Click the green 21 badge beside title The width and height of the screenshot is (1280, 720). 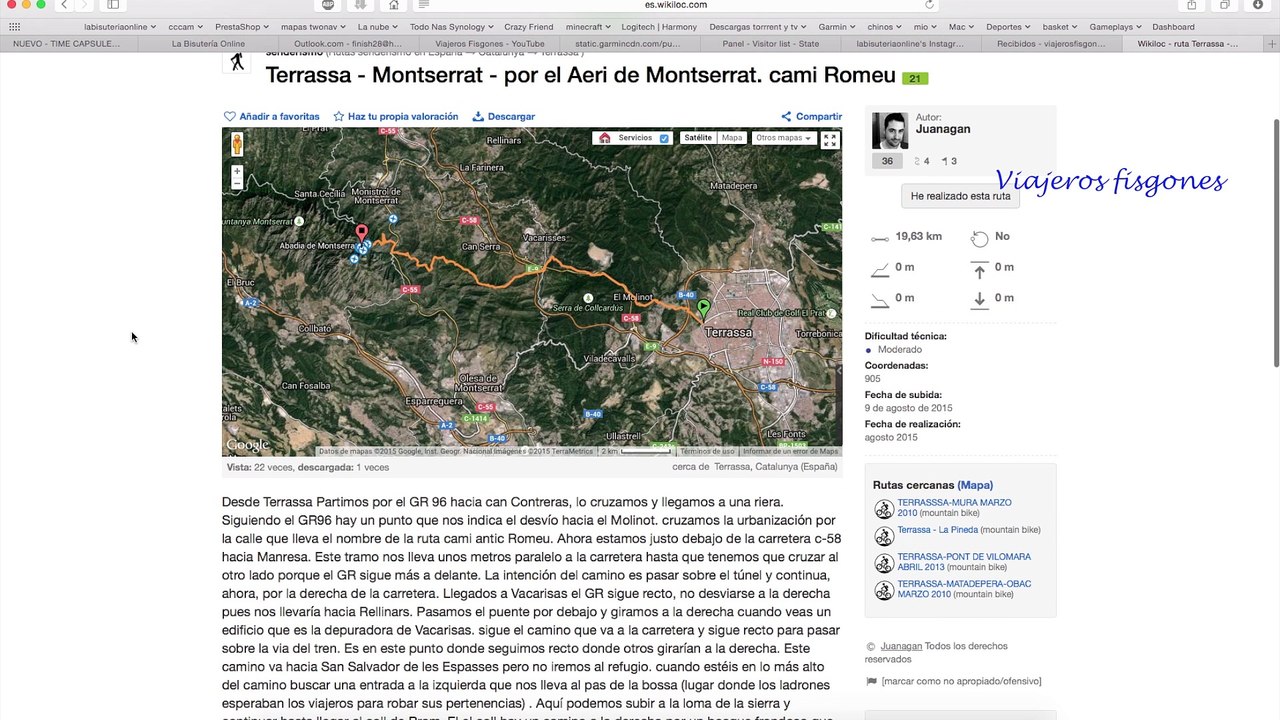[x=914, y=78]
